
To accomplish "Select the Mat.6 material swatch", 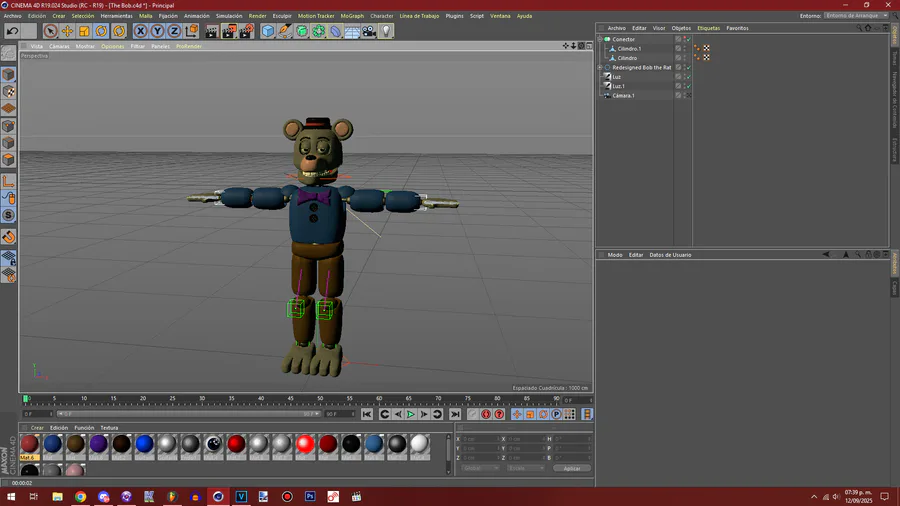I will pos(29,447).
